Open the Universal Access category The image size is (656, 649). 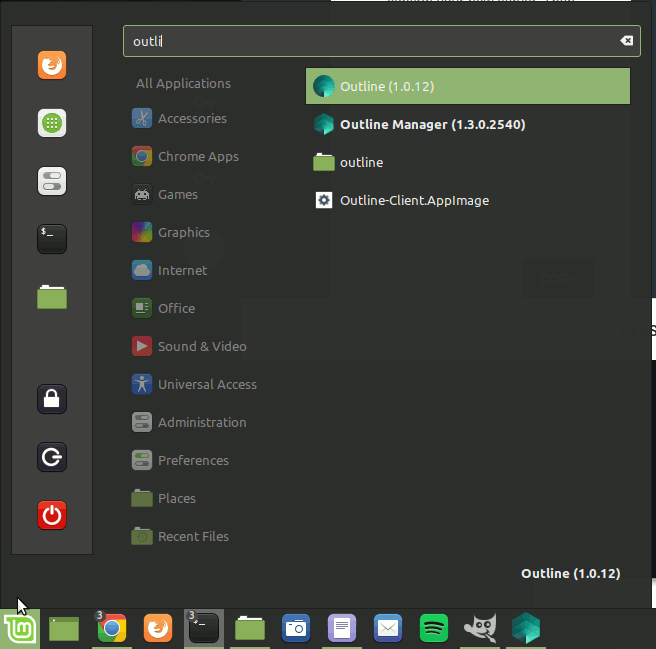[x=194, y=385]
